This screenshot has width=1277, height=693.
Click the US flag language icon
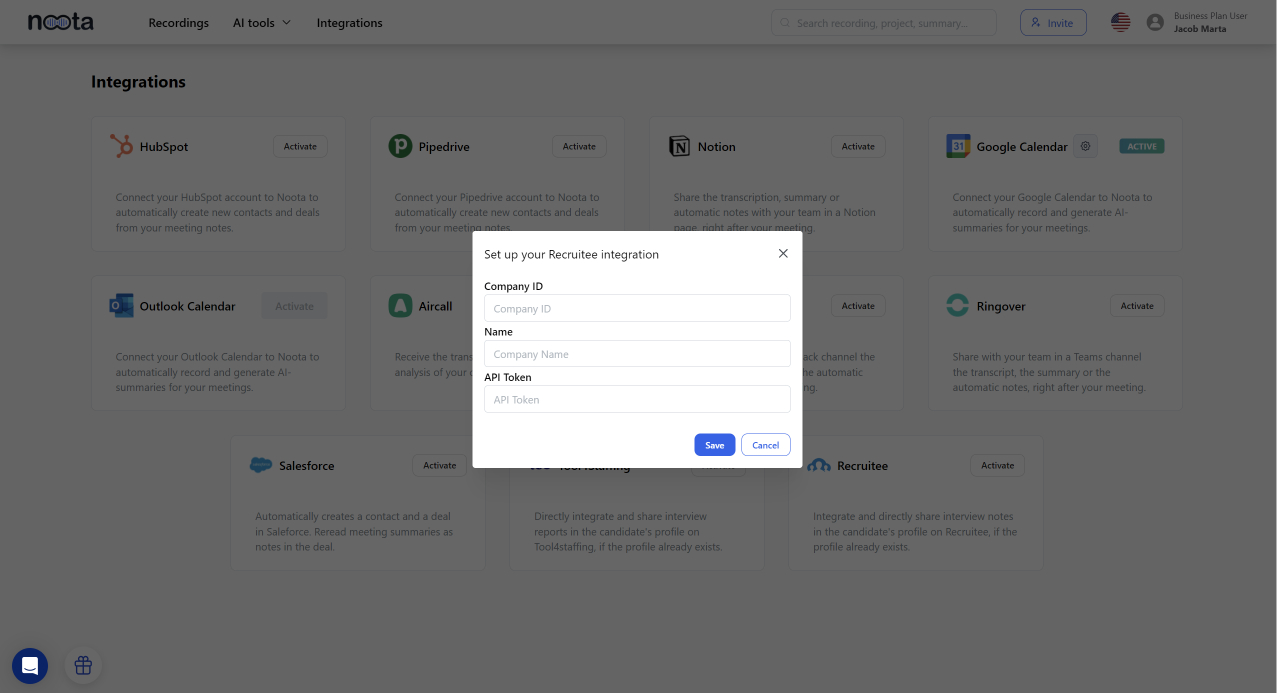(1120, 22)
